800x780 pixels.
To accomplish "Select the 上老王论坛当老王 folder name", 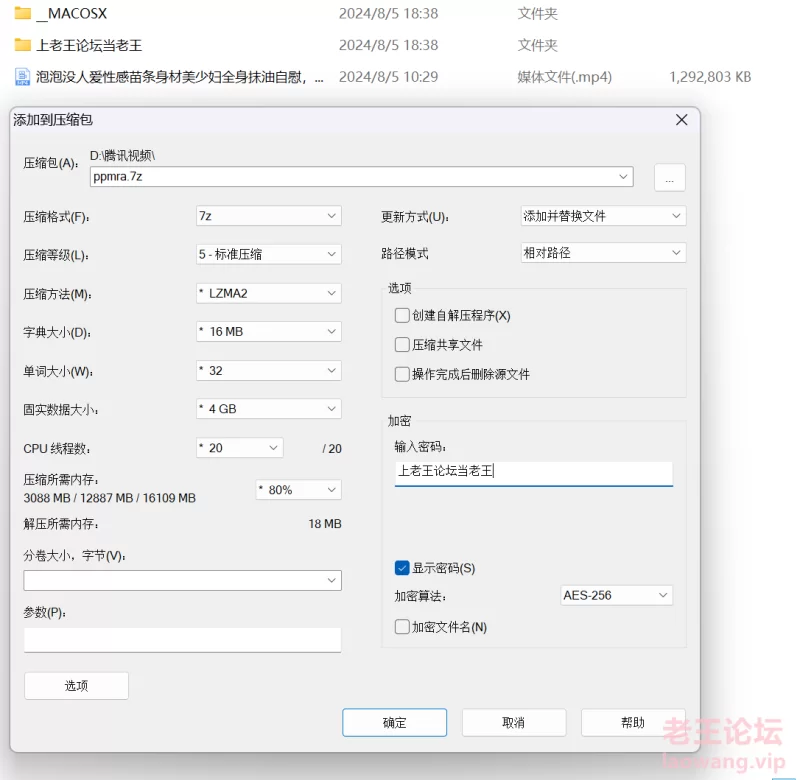I will click(x=89, y=45).
